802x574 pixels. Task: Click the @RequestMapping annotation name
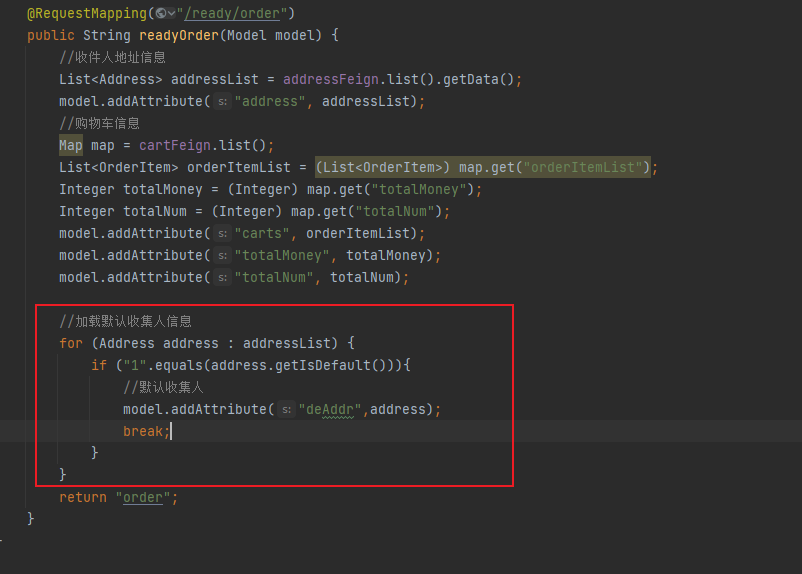87,13
